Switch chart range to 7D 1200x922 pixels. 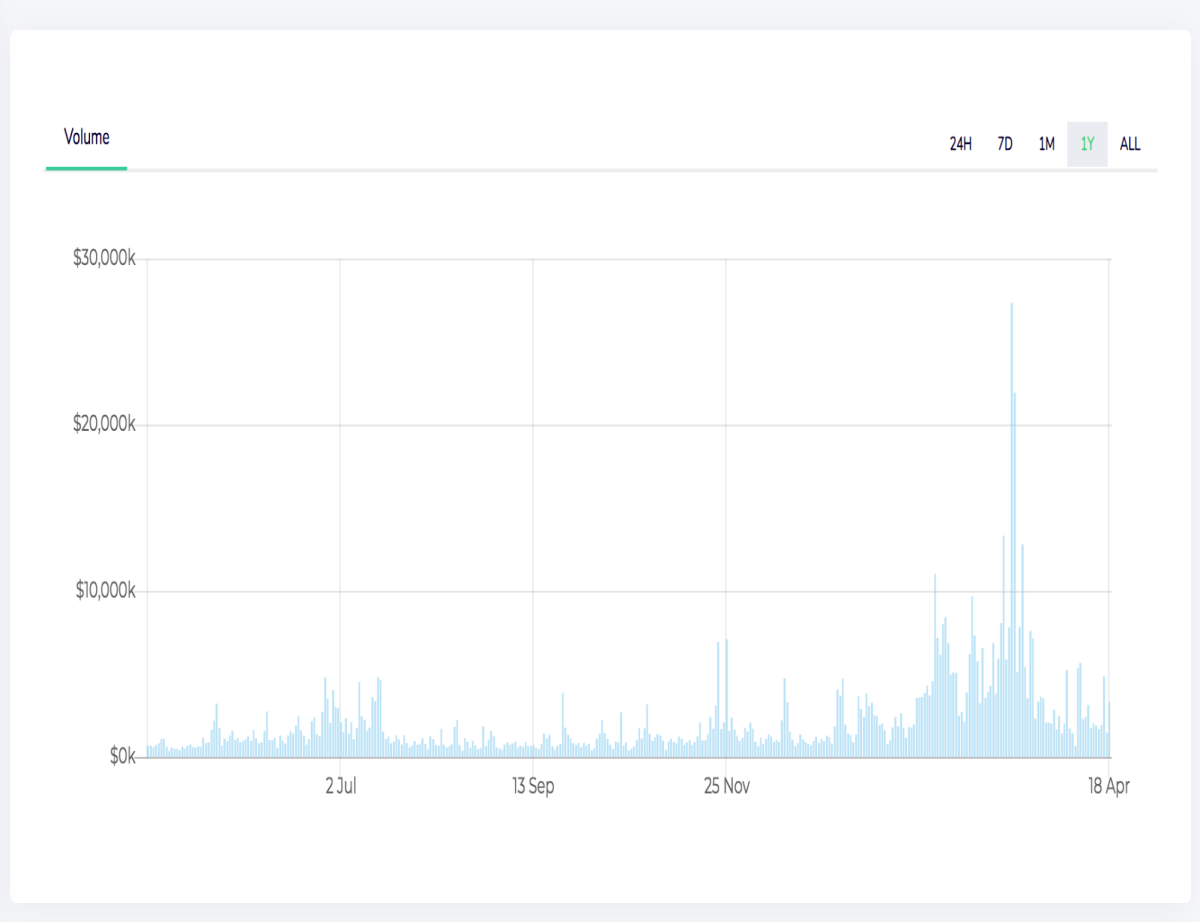click(x=1005, y=144)
